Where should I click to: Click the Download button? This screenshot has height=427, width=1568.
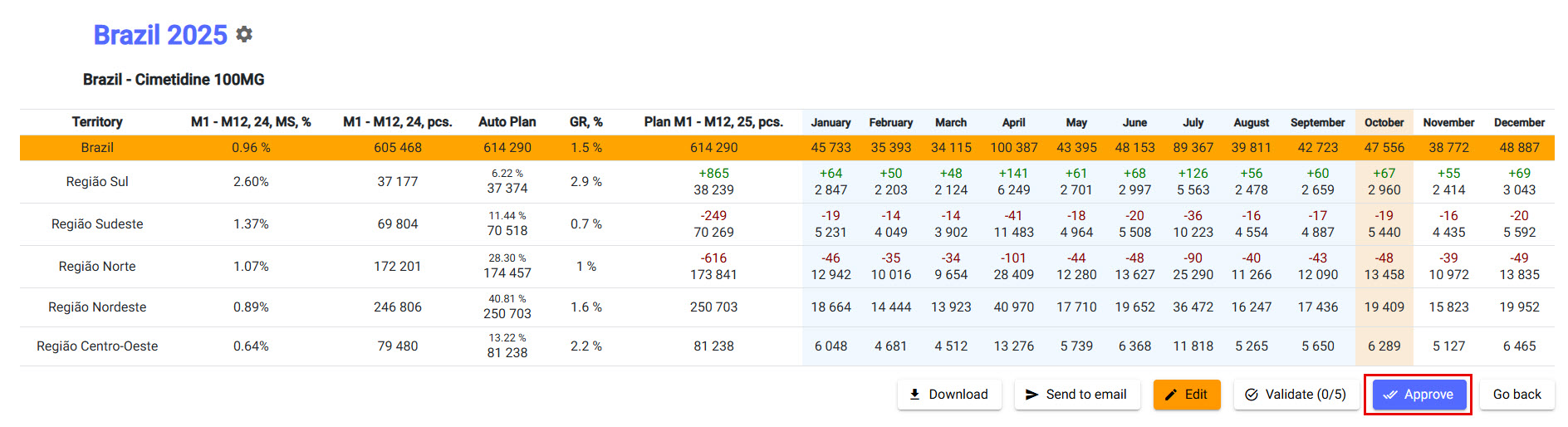pos(949,395)
